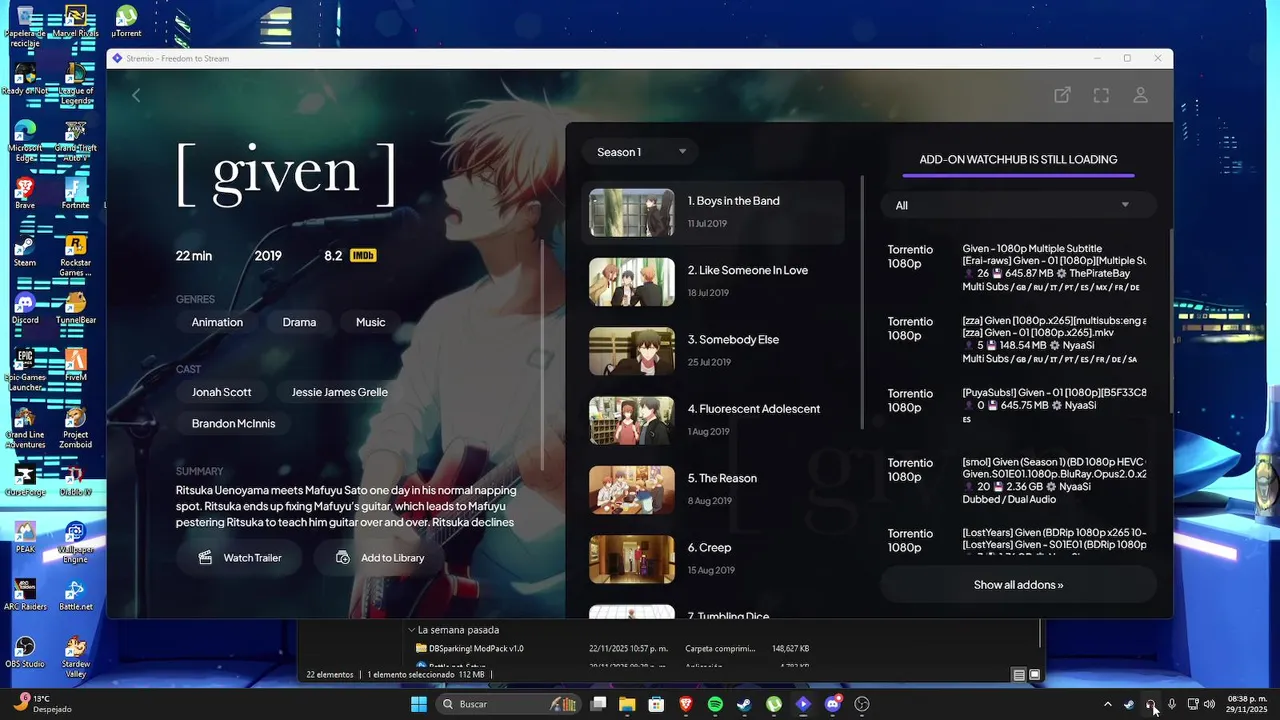Select episode 3 Somebody Else
This screenshot has height=720, width=1280.
pyautogui.click(x=713, y=351)
